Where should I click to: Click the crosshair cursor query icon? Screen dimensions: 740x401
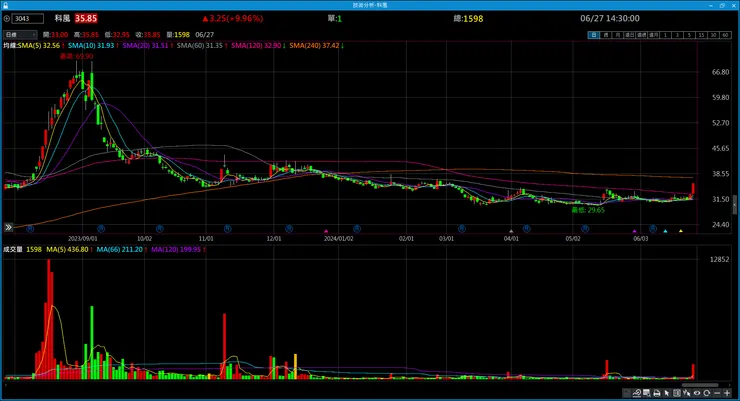point(687,393)
